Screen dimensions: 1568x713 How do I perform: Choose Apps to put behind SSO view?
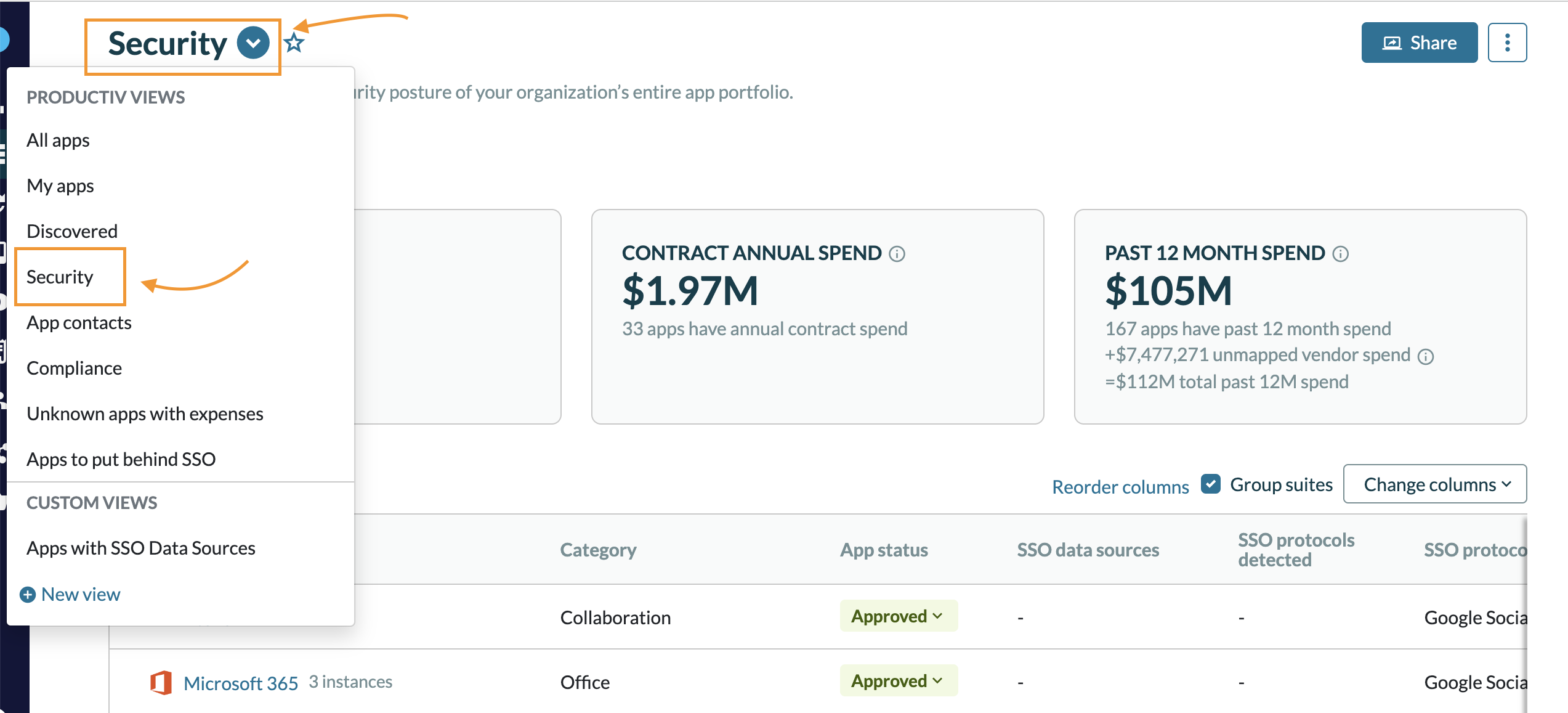tap(121, 459)
